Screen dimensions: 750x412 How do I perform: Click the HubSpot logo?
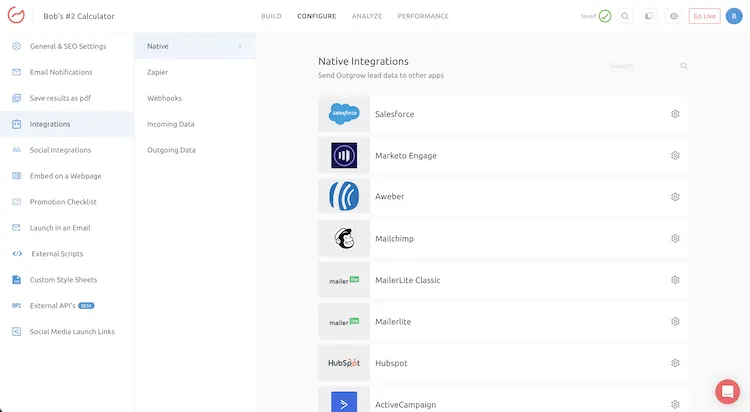coord(344,363)
